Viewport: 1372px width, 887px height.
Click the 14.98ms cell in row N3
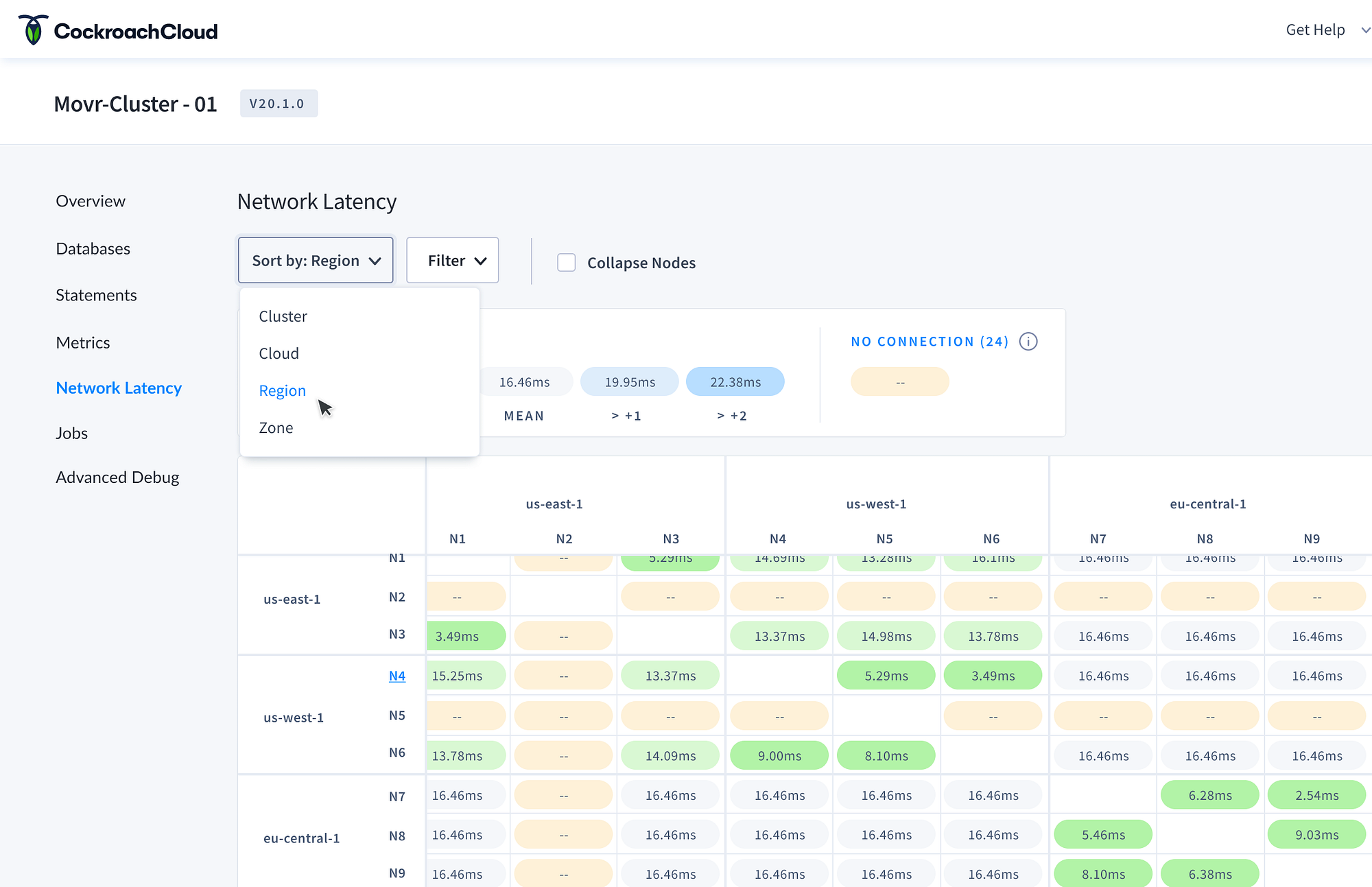[886, 636]
